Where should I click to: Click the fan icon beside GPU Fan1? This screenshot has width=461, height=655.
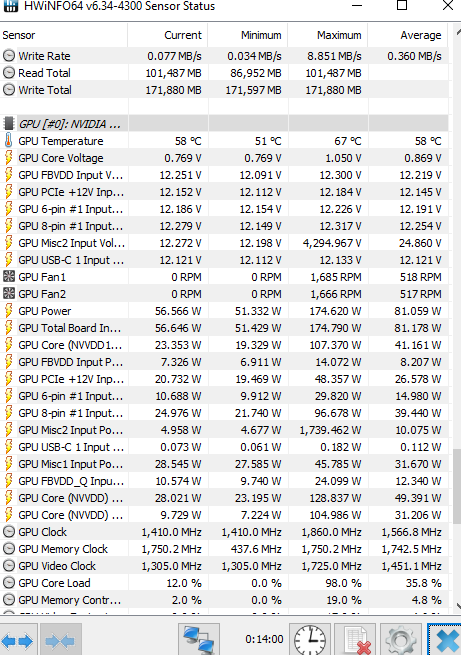tap(9, 277)
